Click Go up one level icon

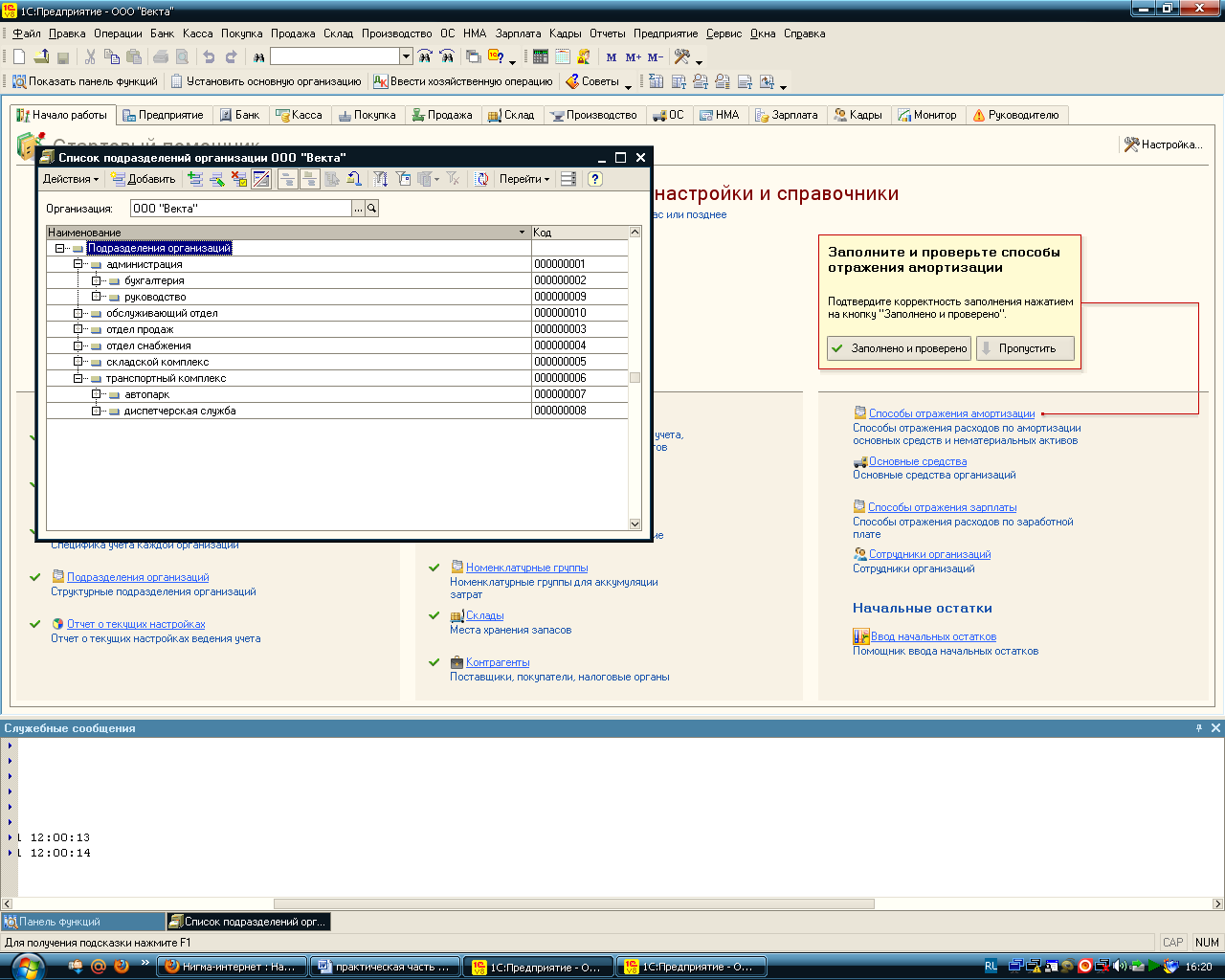pos(354,179)
